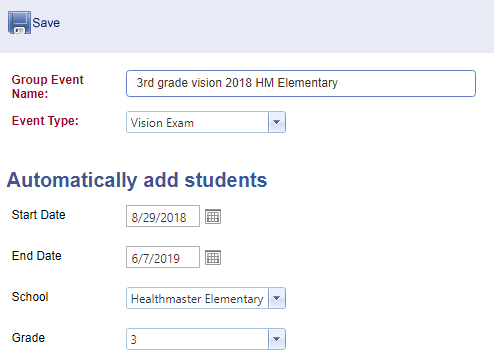
Task: Click the End Date label
Action: 36,256
